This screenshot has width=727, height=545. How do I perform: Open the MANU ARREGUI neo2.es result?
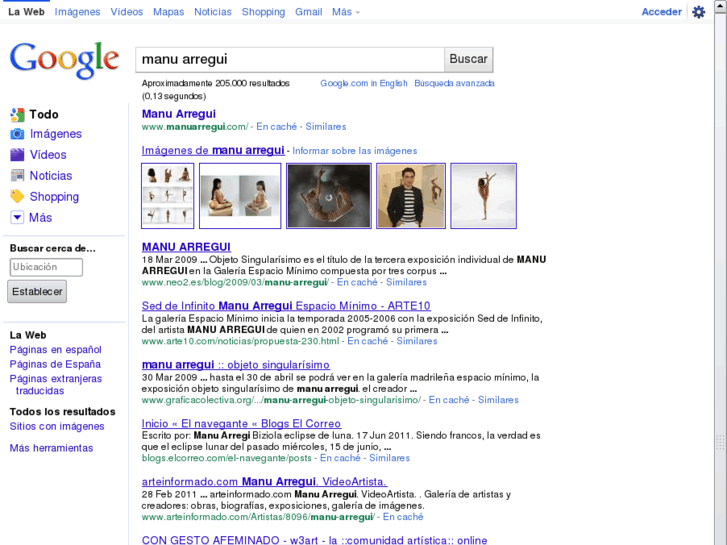click(186, 247)
